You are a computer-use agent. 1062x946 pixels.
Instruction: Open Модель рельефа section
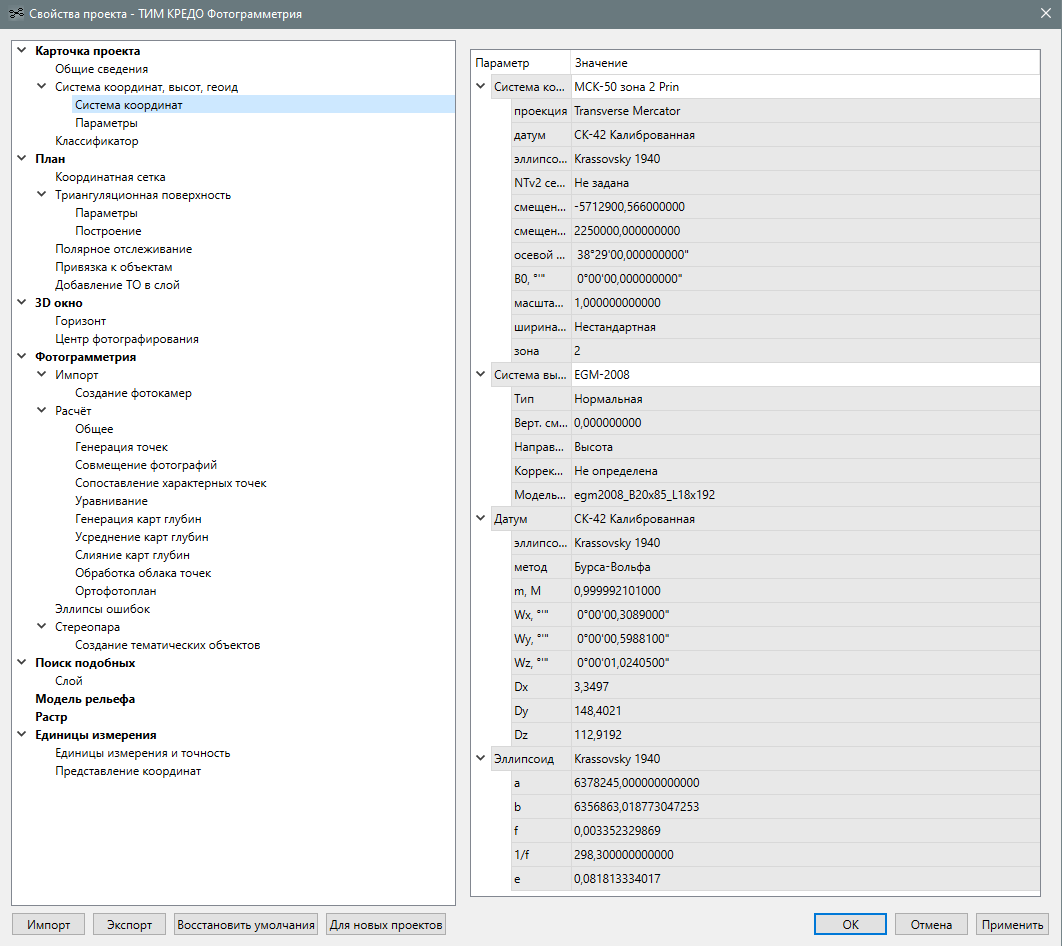tap(85, 699)
